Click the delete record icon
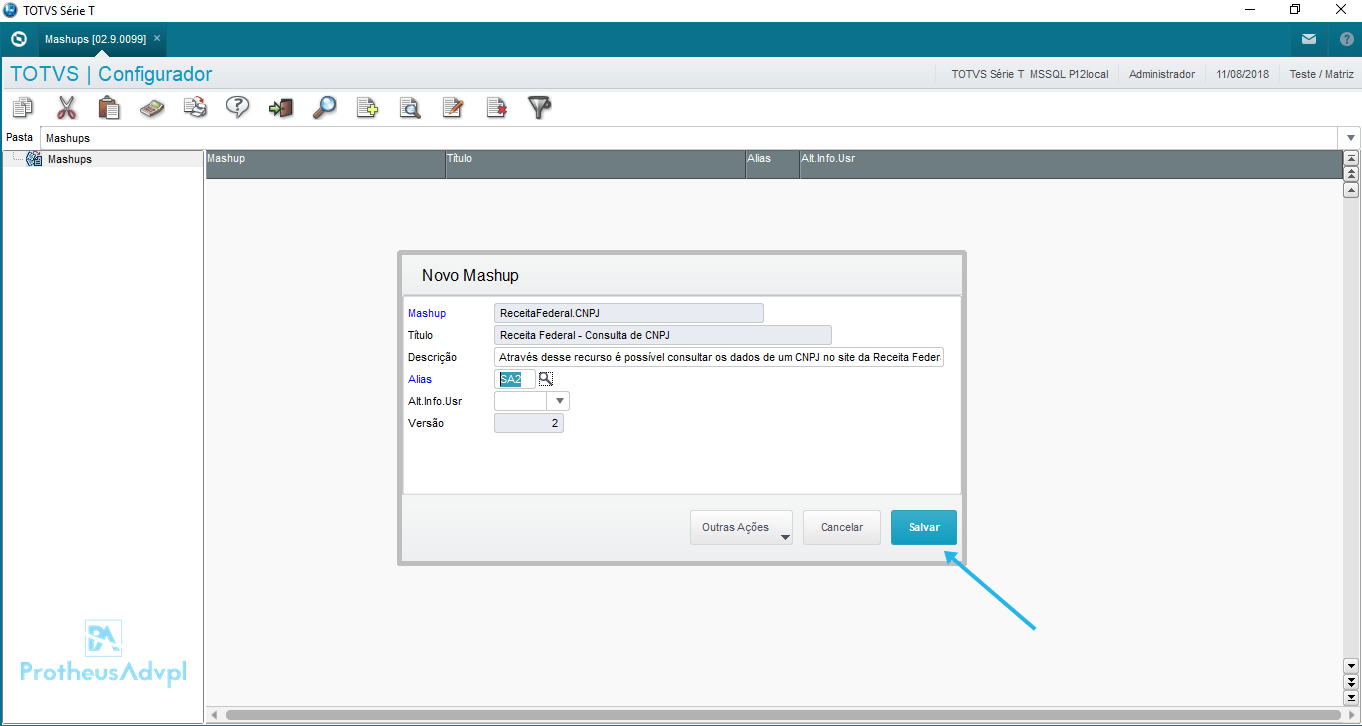Screen dimensions: 1362x726 tap(496, 107)
